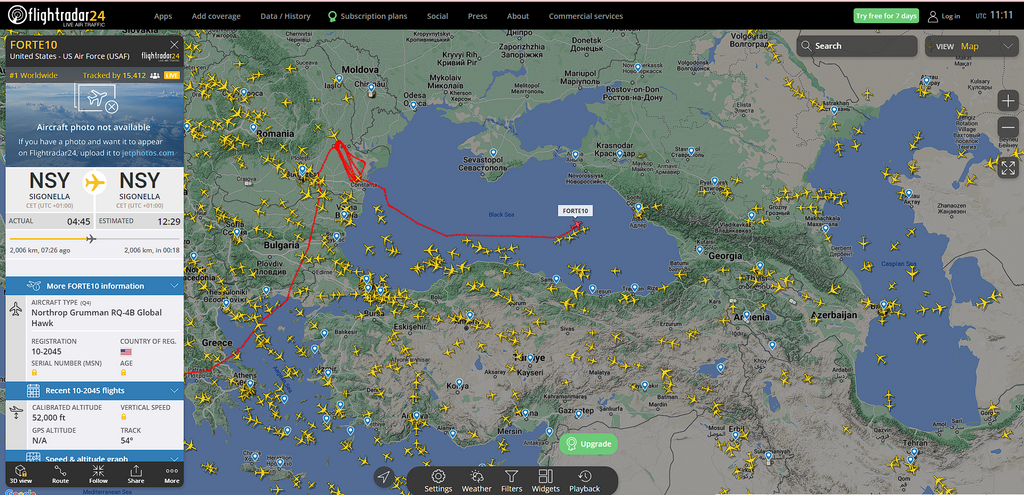Screen dimensions: 1024x495
Task: Open Add coverage page
Action: click(x=216, y=16)
